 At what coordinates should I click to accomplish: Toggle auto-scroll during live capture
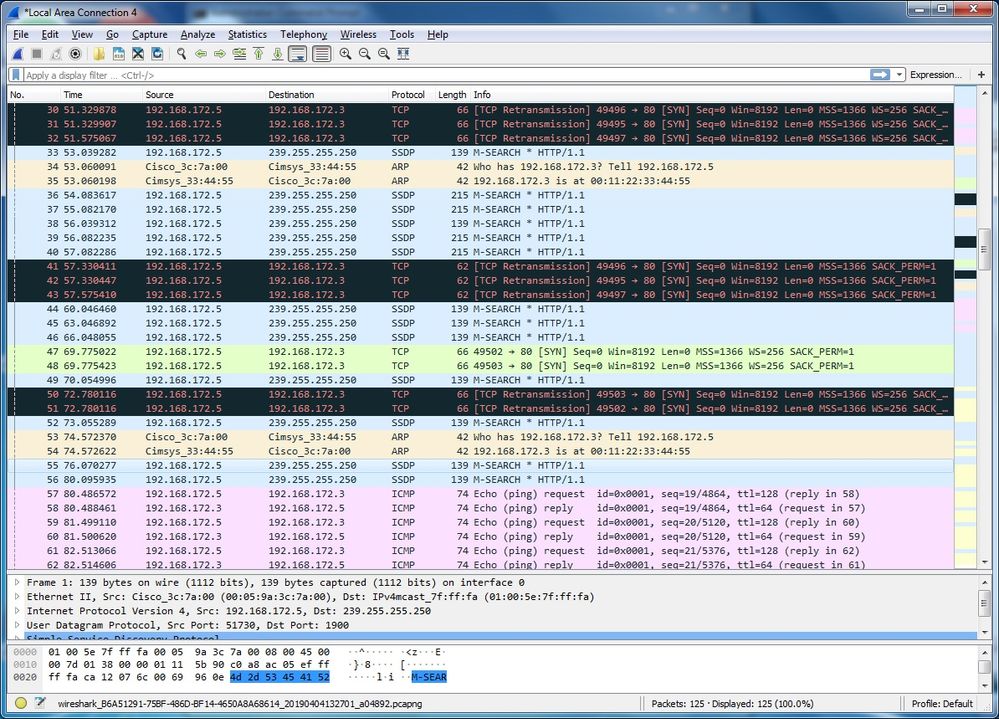click(x=298, y=54)
